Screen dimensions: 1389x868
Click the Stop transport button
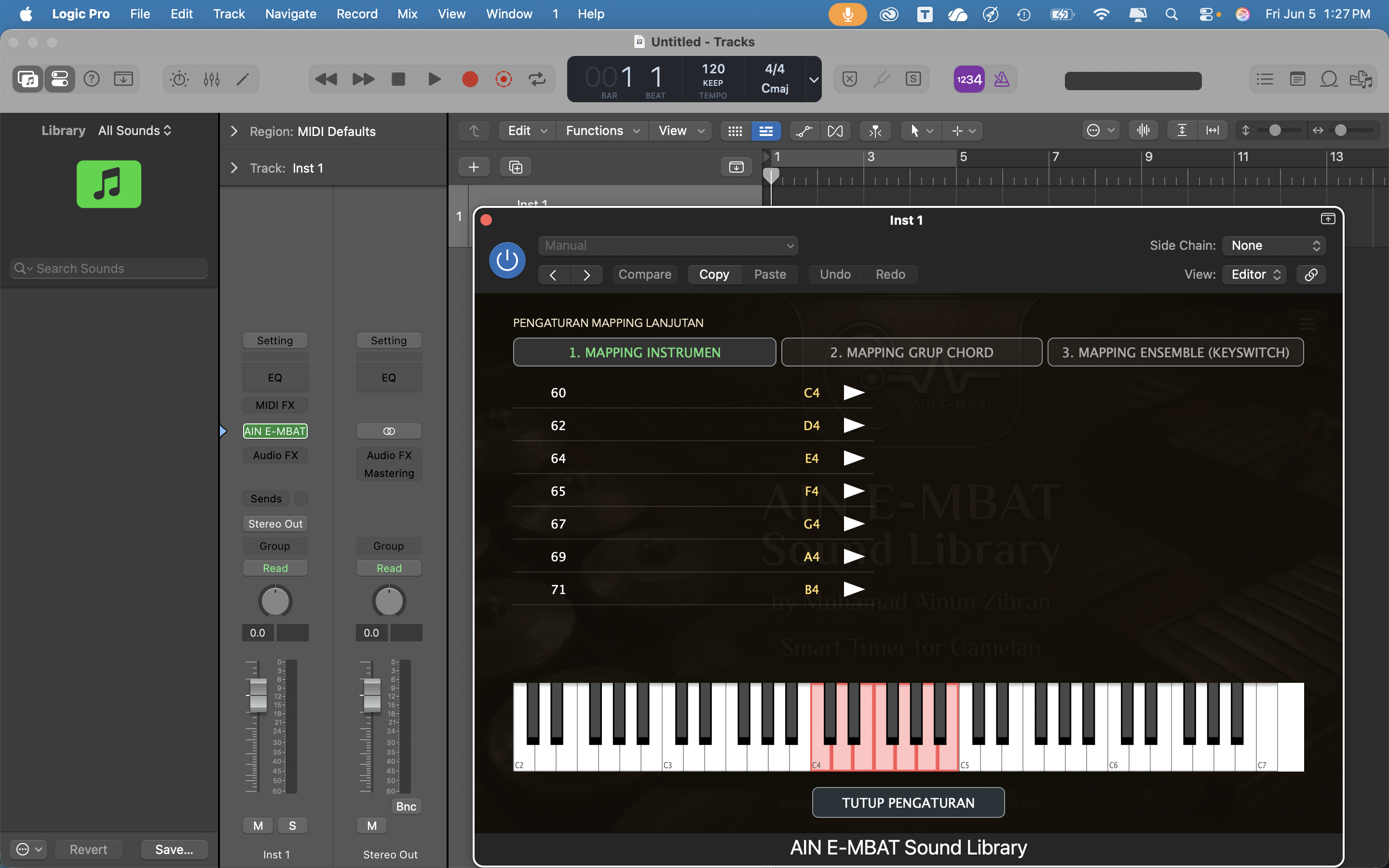tap(398, 79)
